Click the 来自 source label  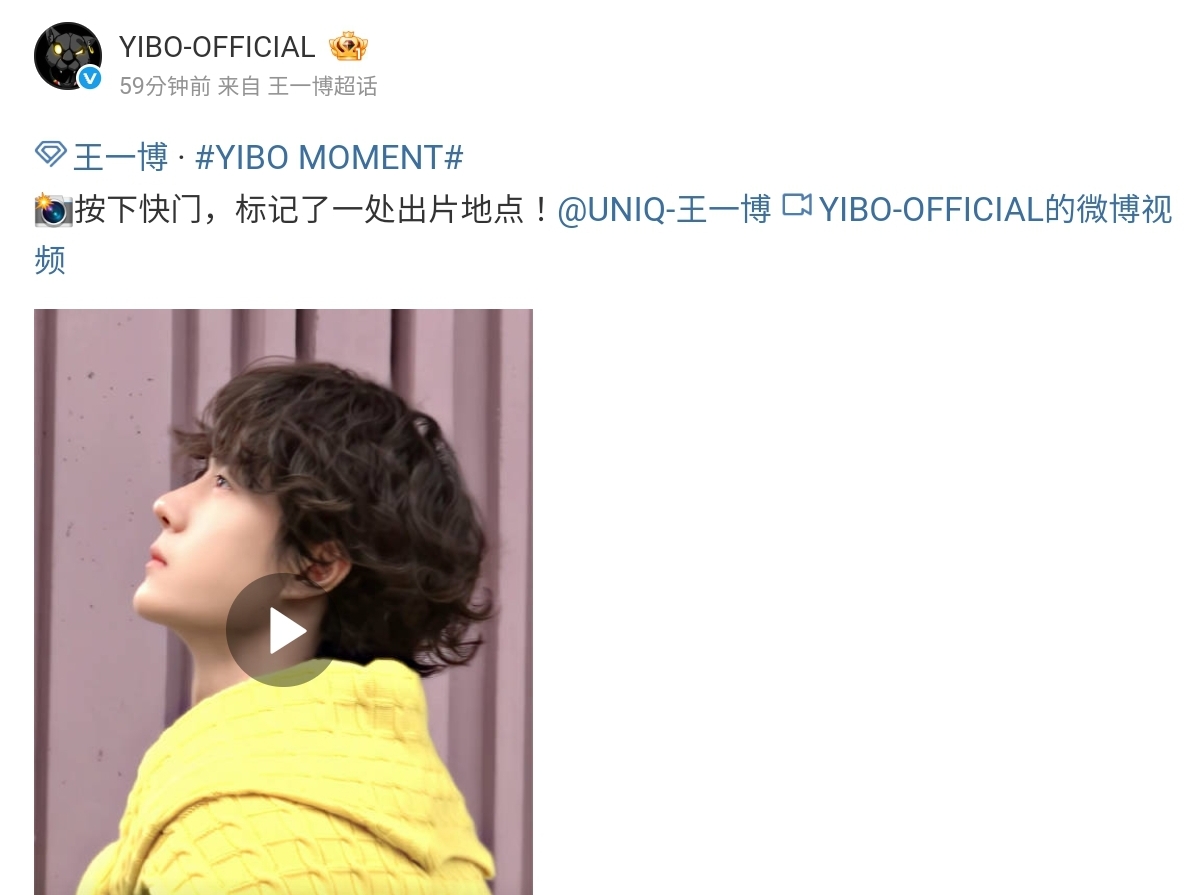point(239,86)
